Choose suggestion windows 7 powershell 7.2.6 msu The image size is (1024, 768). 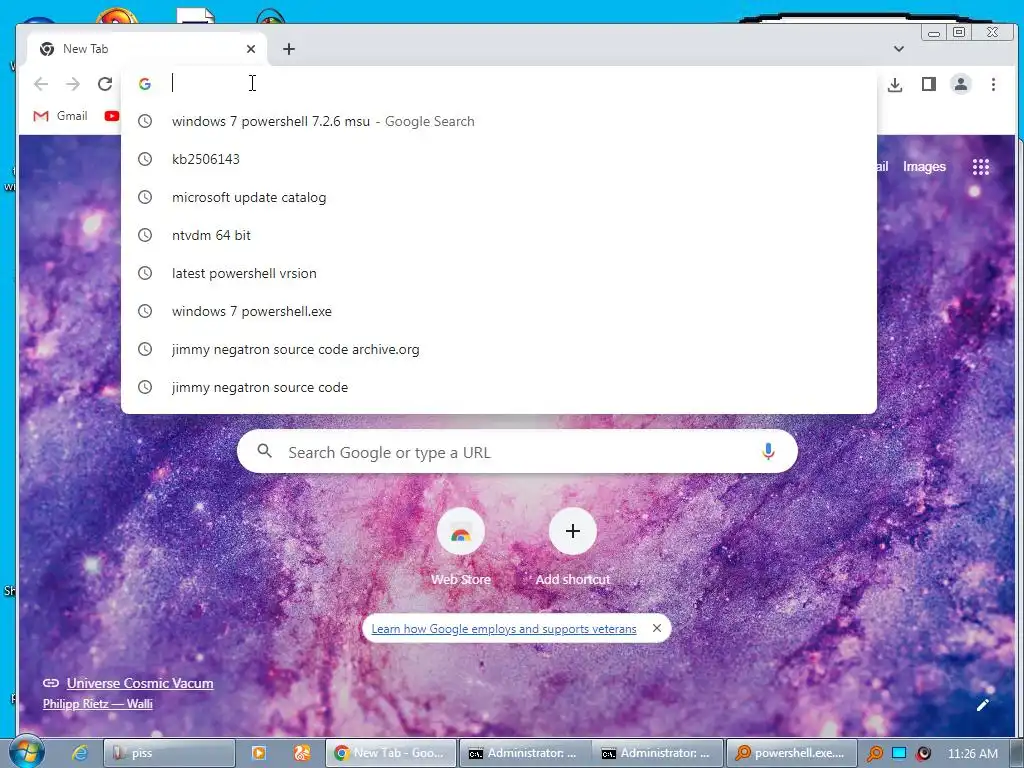[x=499, y=121]
